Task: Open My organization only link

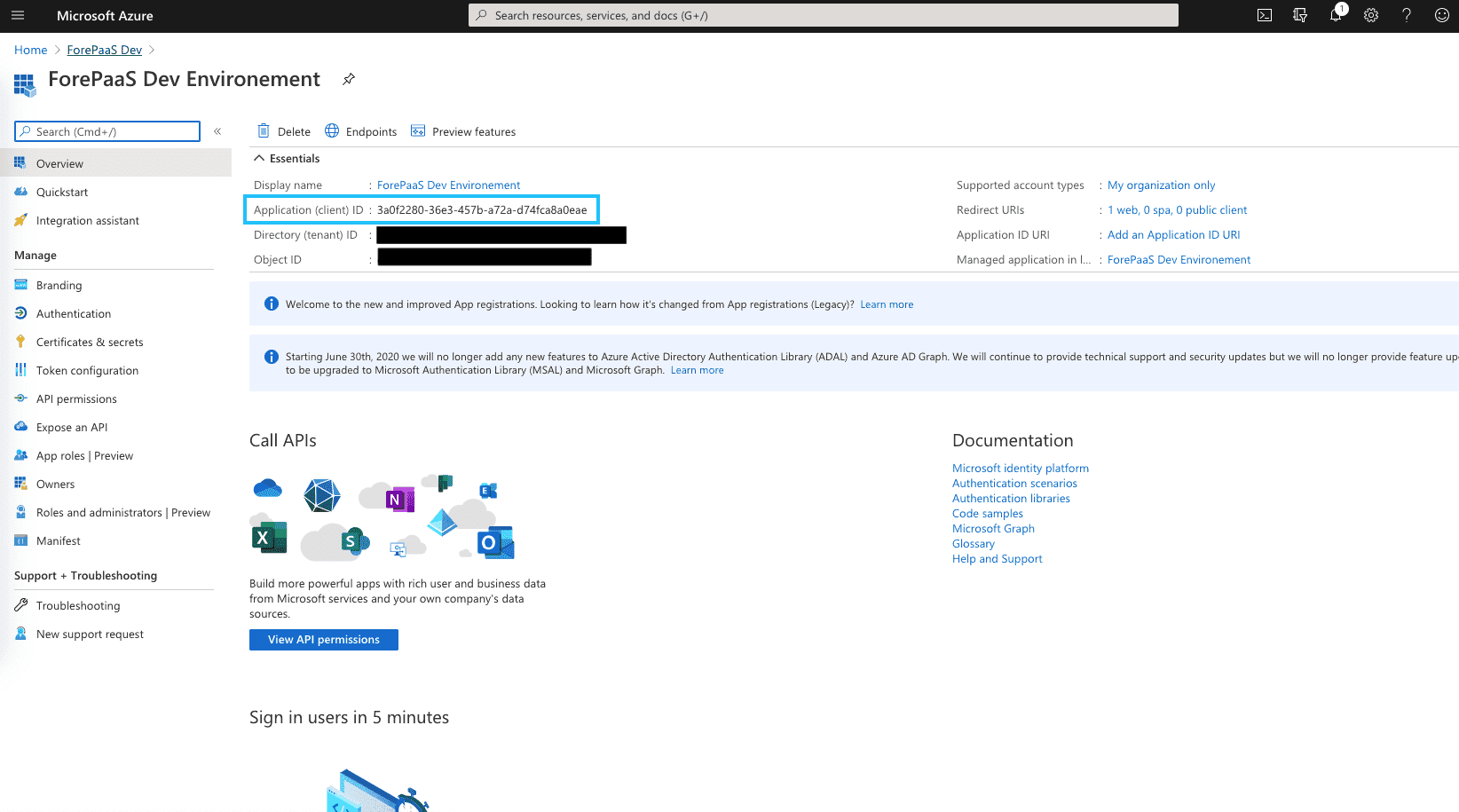Action: point(1161,185)
